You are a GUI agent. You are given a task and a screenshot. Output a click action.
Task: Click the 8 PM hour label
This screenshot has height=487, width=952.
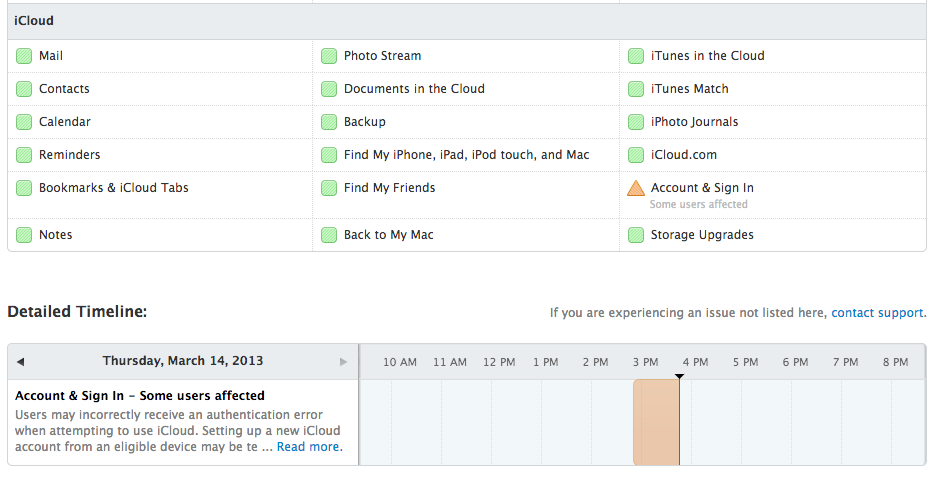click(x=896, y=363)
